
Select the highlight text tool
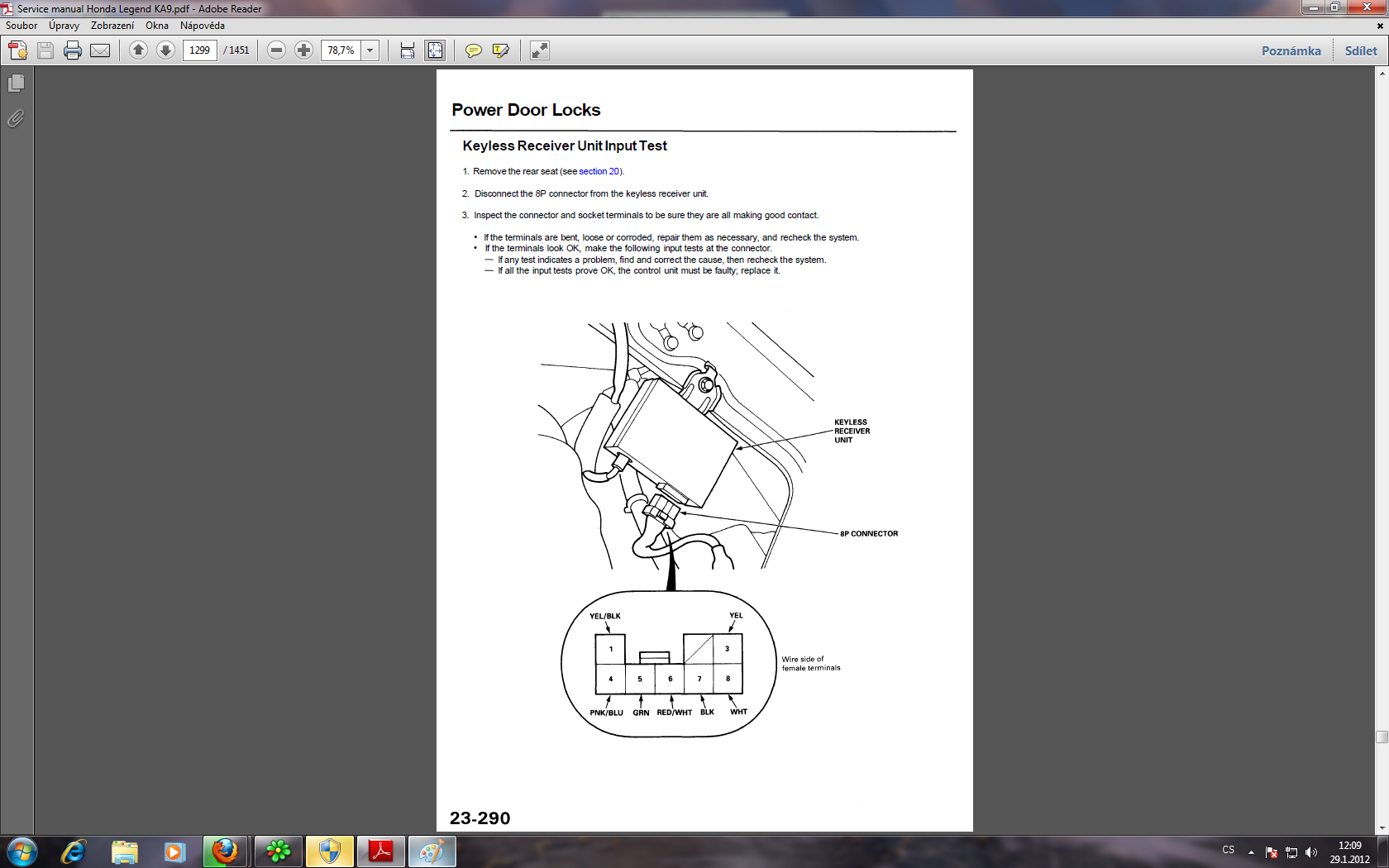[x=500, y=50]
